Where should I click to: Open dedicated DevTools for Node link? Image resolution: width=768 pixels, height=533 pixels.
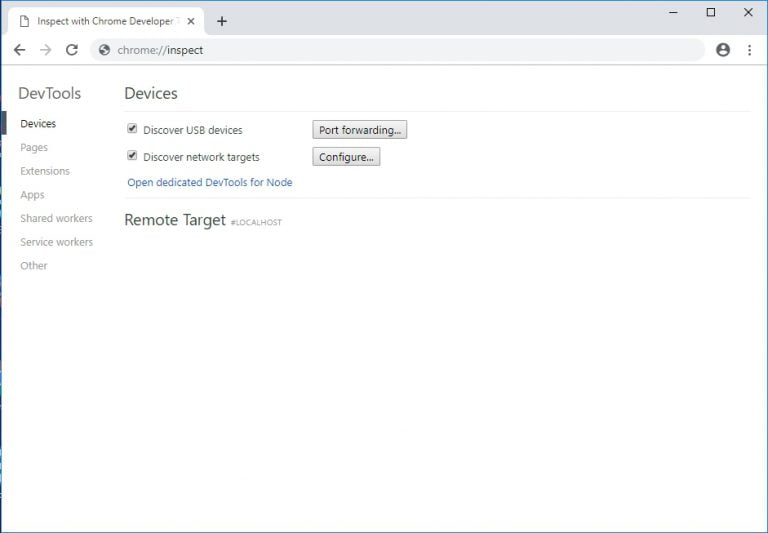click(x=210, y=183)
